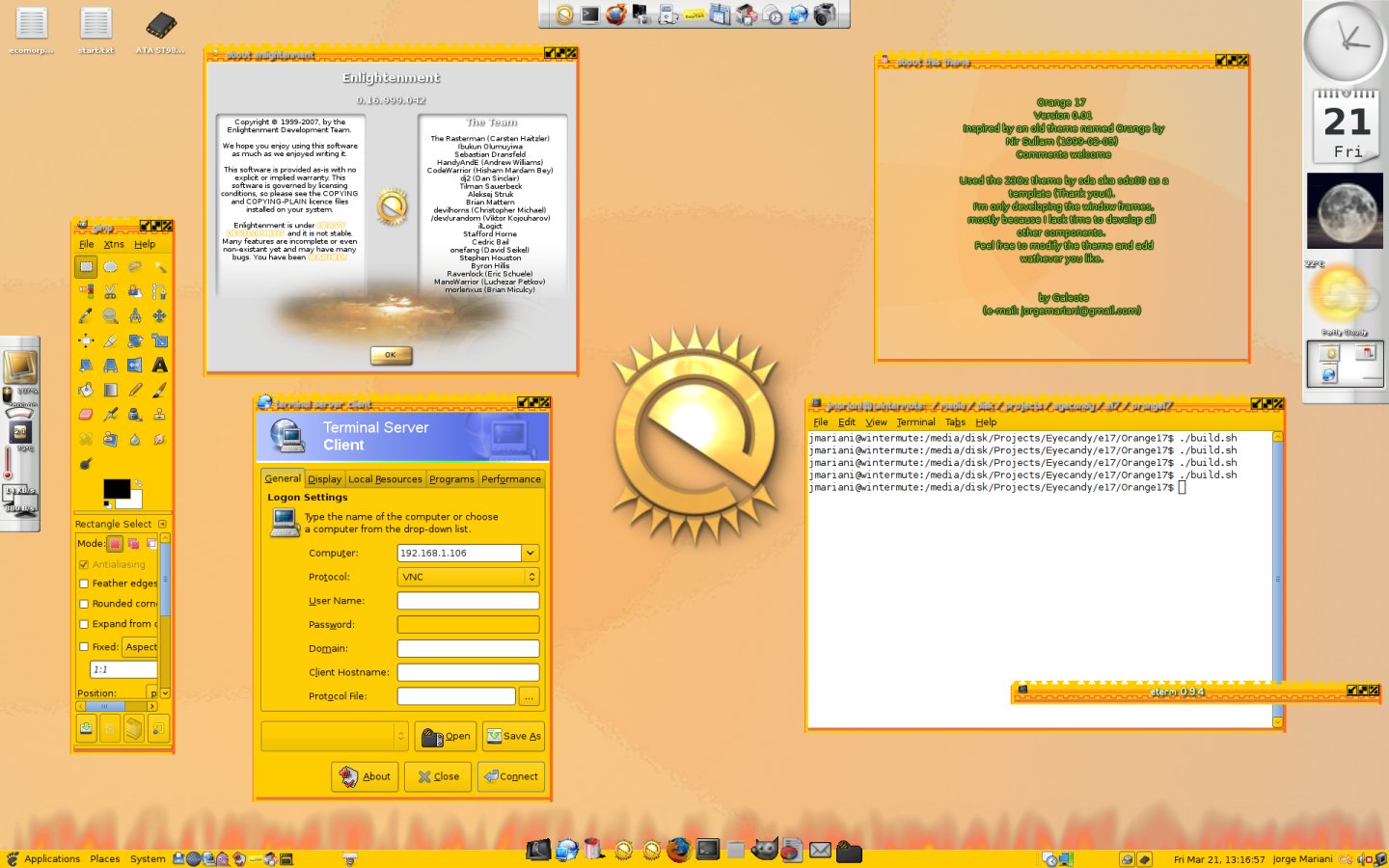This screenshot has width=1389, height=868.
Task: Select the Paintbrush tool in GIMP
Action: 160,390
